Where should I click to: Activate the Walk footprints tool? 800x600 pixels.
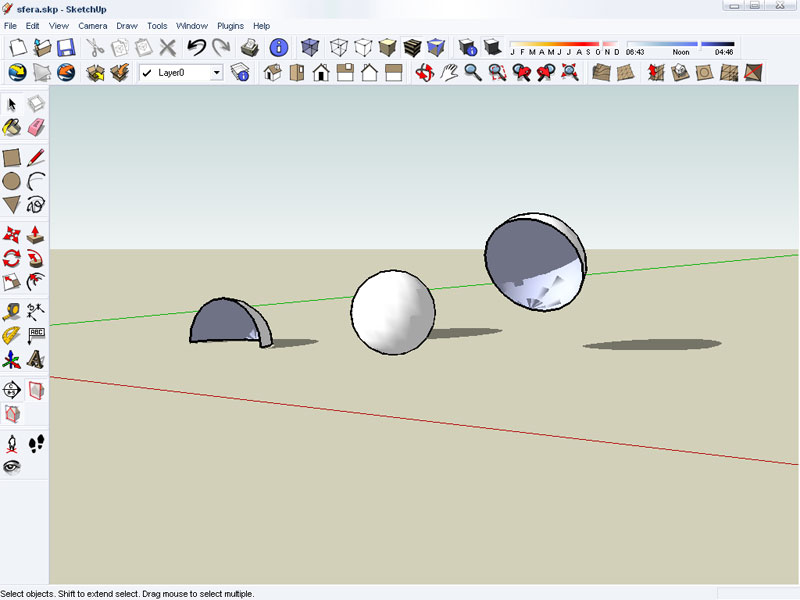tap(36, 443)
